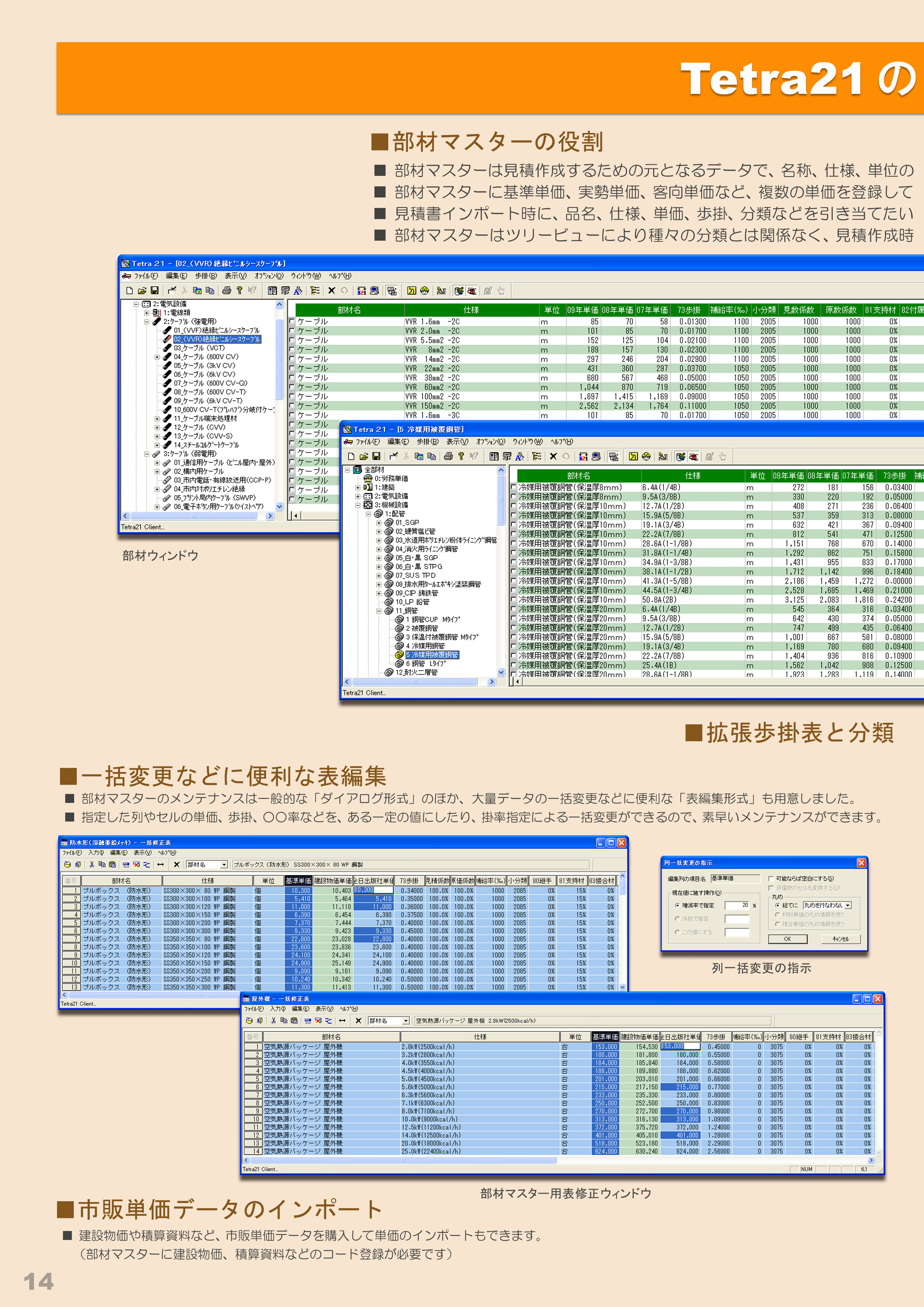
Task: Click the Open folder icon in top toolbar
Action: [x=142, y=290]
